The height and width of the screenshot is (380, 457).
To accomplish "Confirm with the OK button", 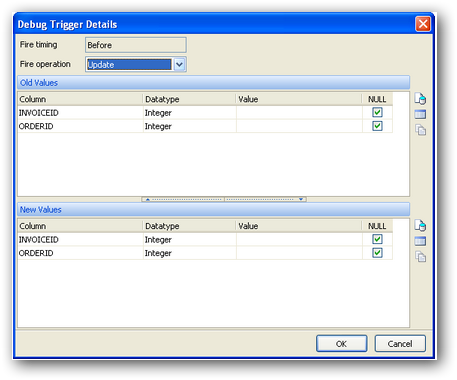I will point(342,344).
